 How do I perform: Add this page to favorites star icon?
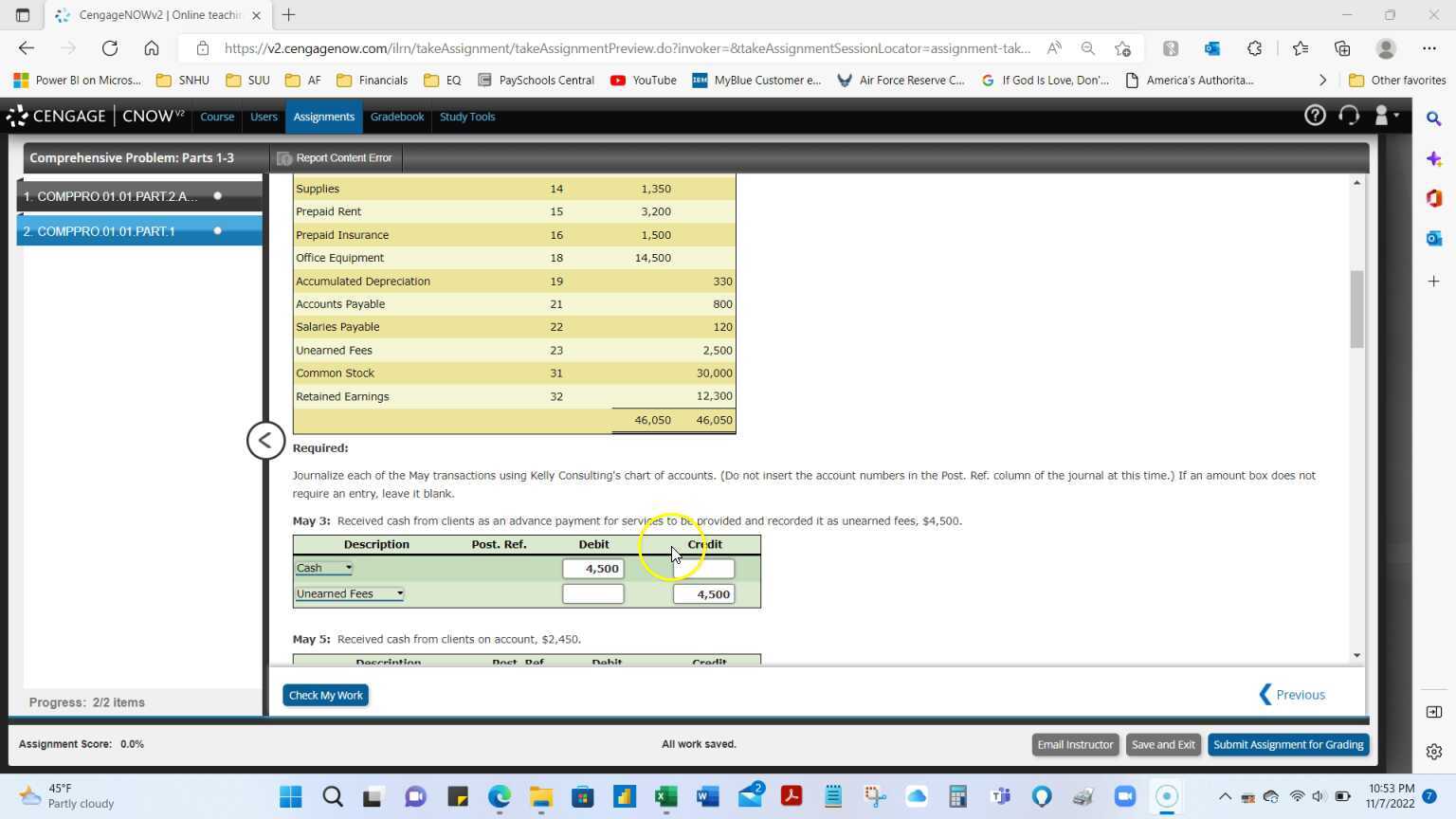point(1123,48)
